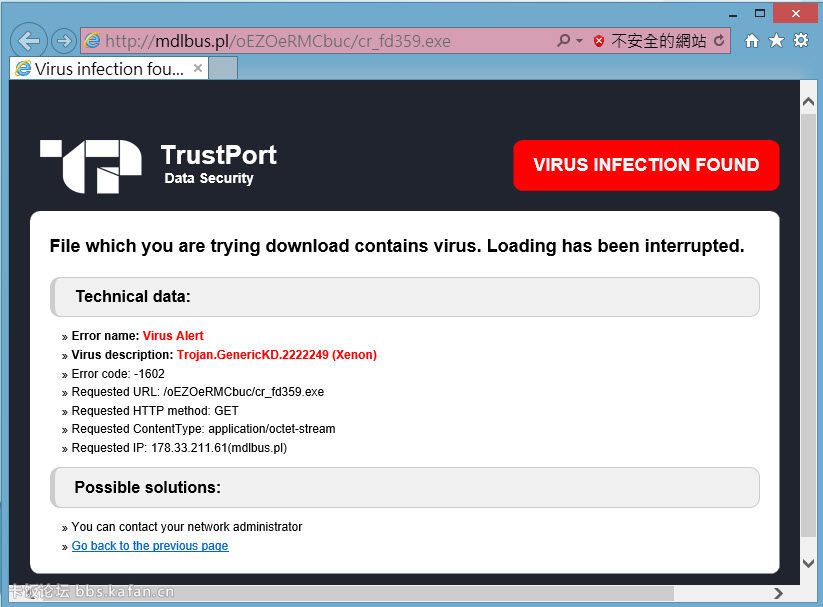Click the vertical scrollbar up arrow
823x607 pixels.
[808, 102]
